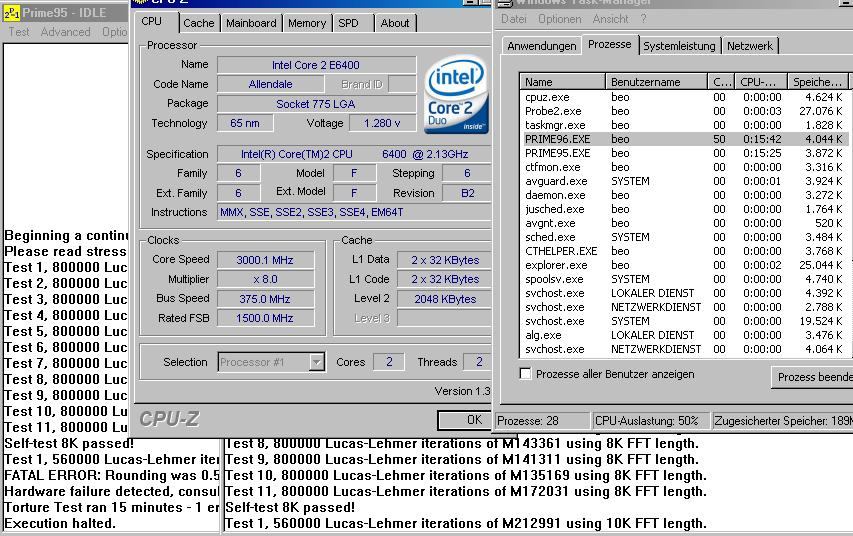Viewport: 853px width, 536px height.
Task: Select the alg.exe process row
Action: pos(684,335)
